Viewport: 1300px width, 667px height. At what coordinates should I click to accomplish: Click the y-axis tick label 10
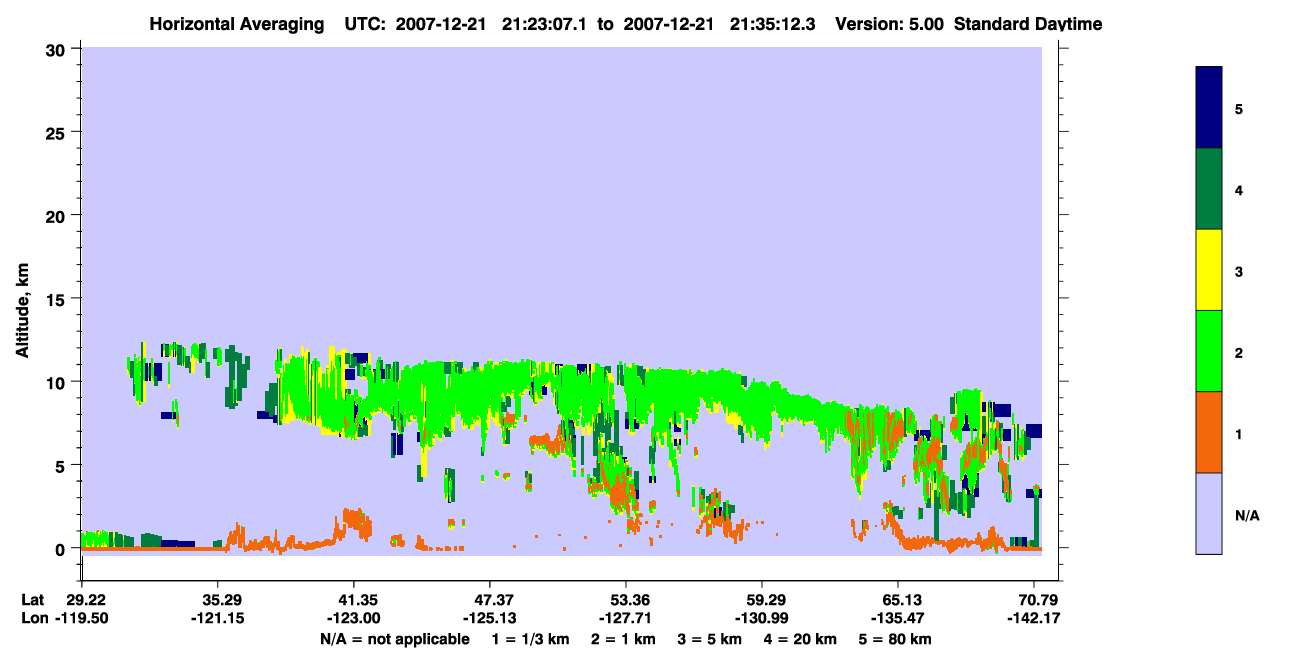(x=58, y=382)
